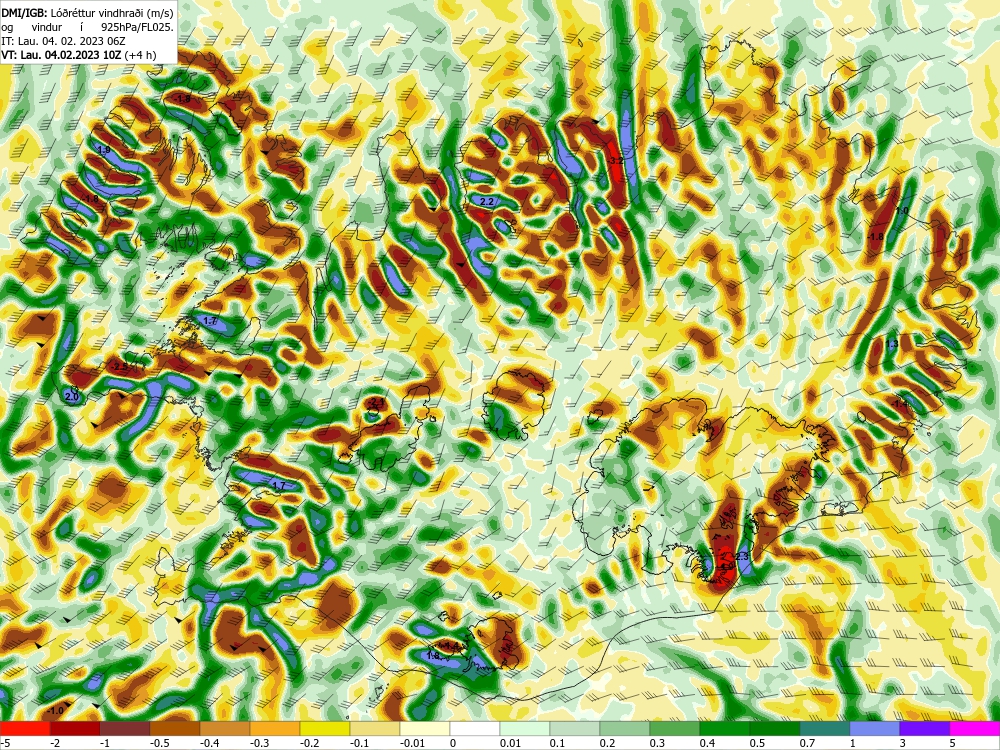Click the "IT: Lau. 04. 02. 2023 06Z" line
Screen dimensions: 1000x750
[x=63, y=41]
